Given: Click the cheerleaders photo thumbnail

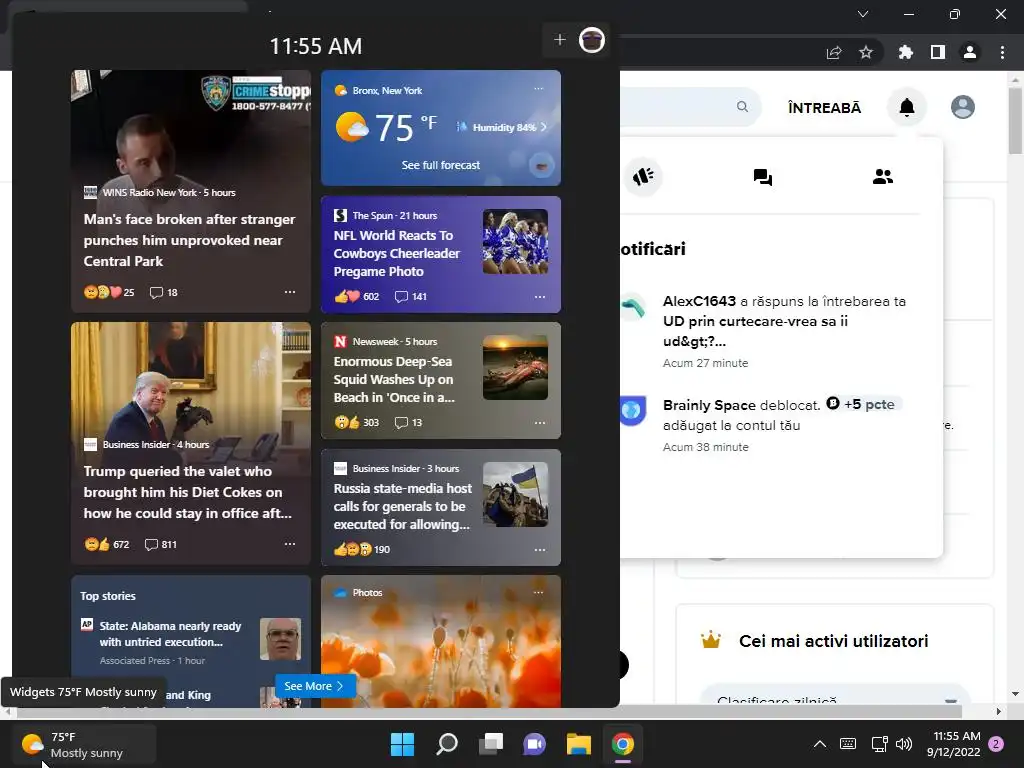Looking at the screenshot, I should [x=515, y=242].
